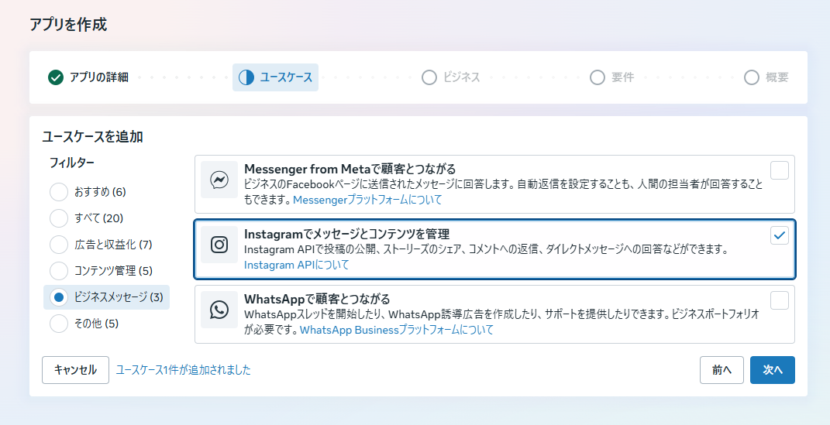Open the Instagram APIについて link
The image size is (830, 425).
pyautogui.click(x=296, y=265)
